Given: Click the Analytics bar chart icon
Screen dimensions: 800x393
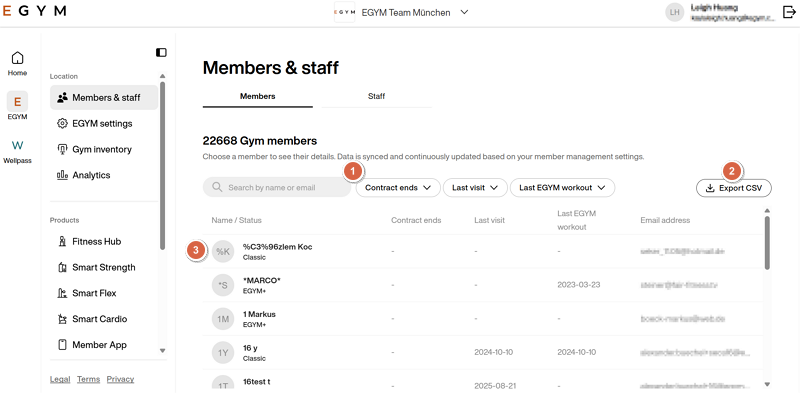Looking at the screenshot, I should tap(62, 175).
